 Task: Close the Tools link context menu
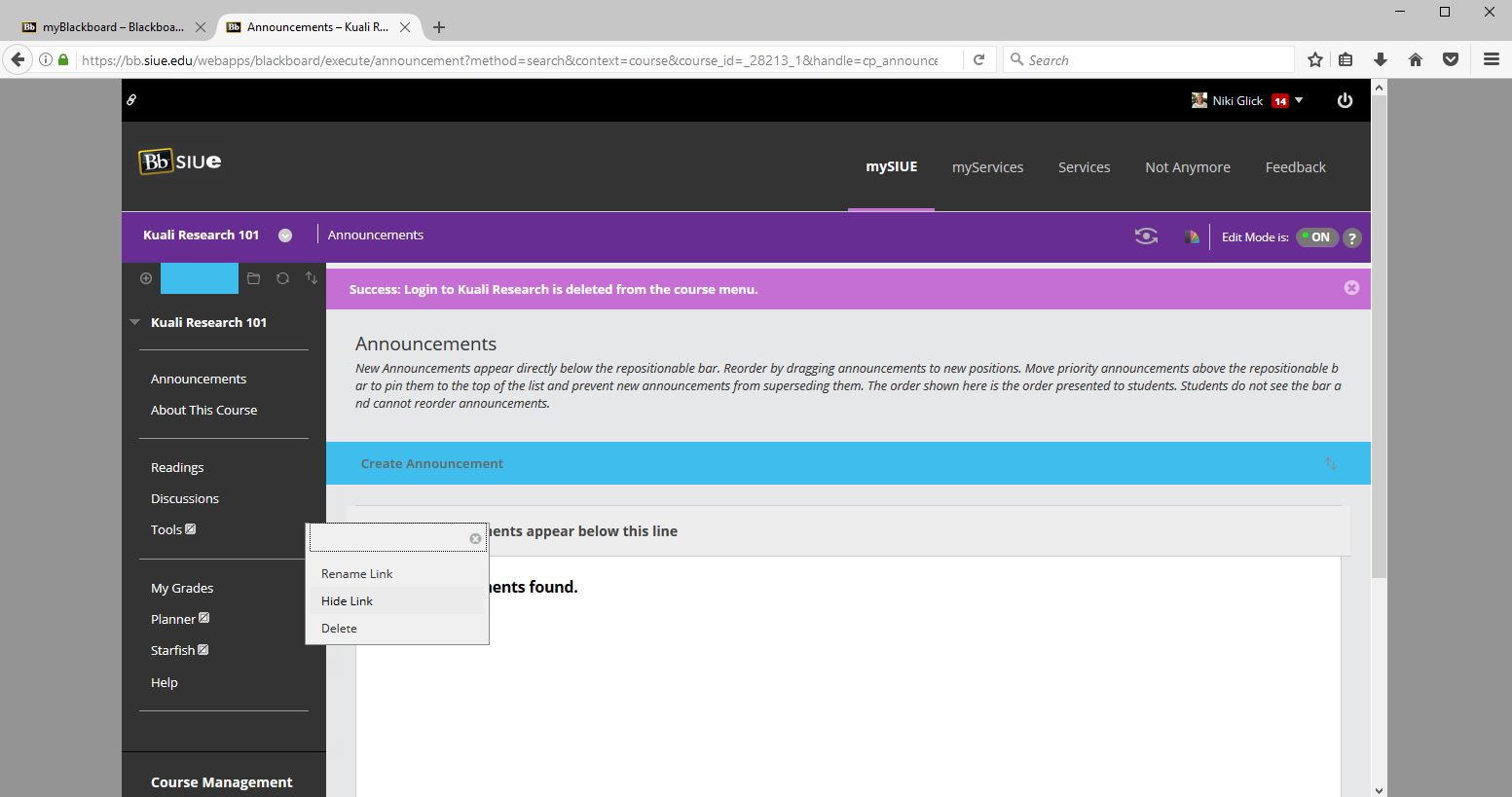[475, 538]
